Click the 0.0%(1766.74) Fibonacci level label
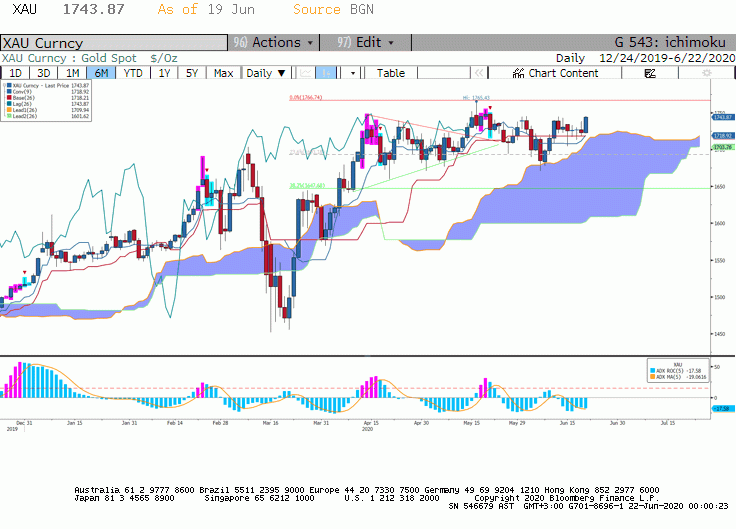This screenshot has width=736, height=529. [x=306, y=98]
